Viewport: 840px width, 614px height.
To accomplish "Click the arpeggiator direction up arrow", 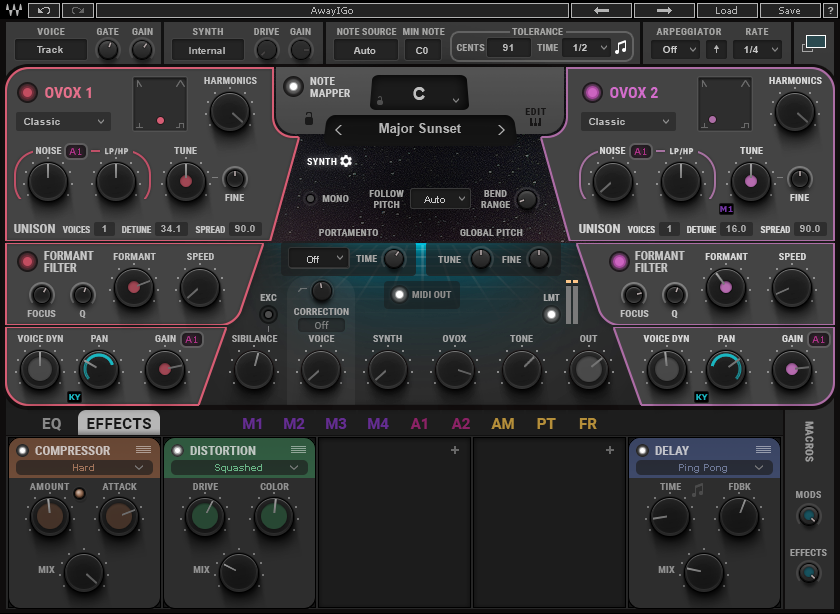I will [716, 49].
